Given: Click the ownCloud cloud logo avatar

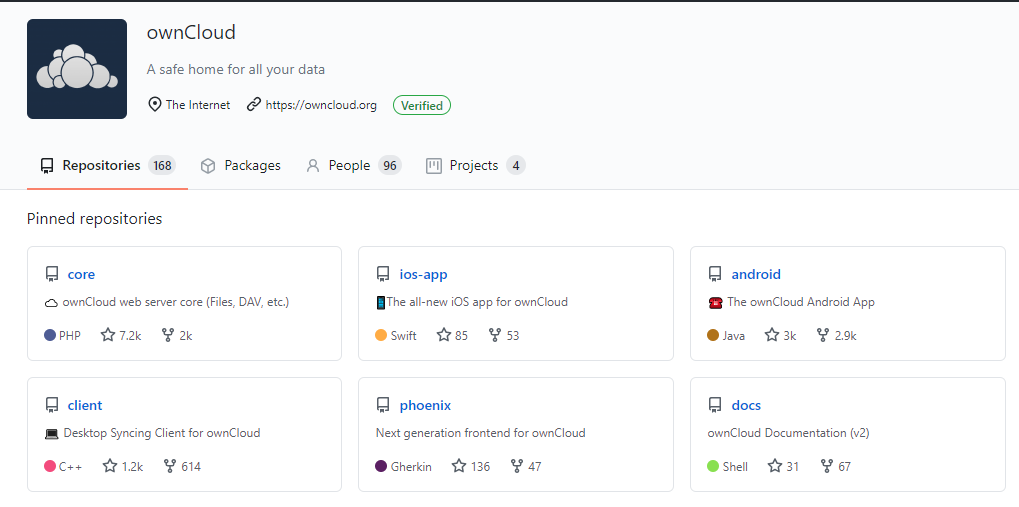Looking at the screenshot, I should click(77, 69).
